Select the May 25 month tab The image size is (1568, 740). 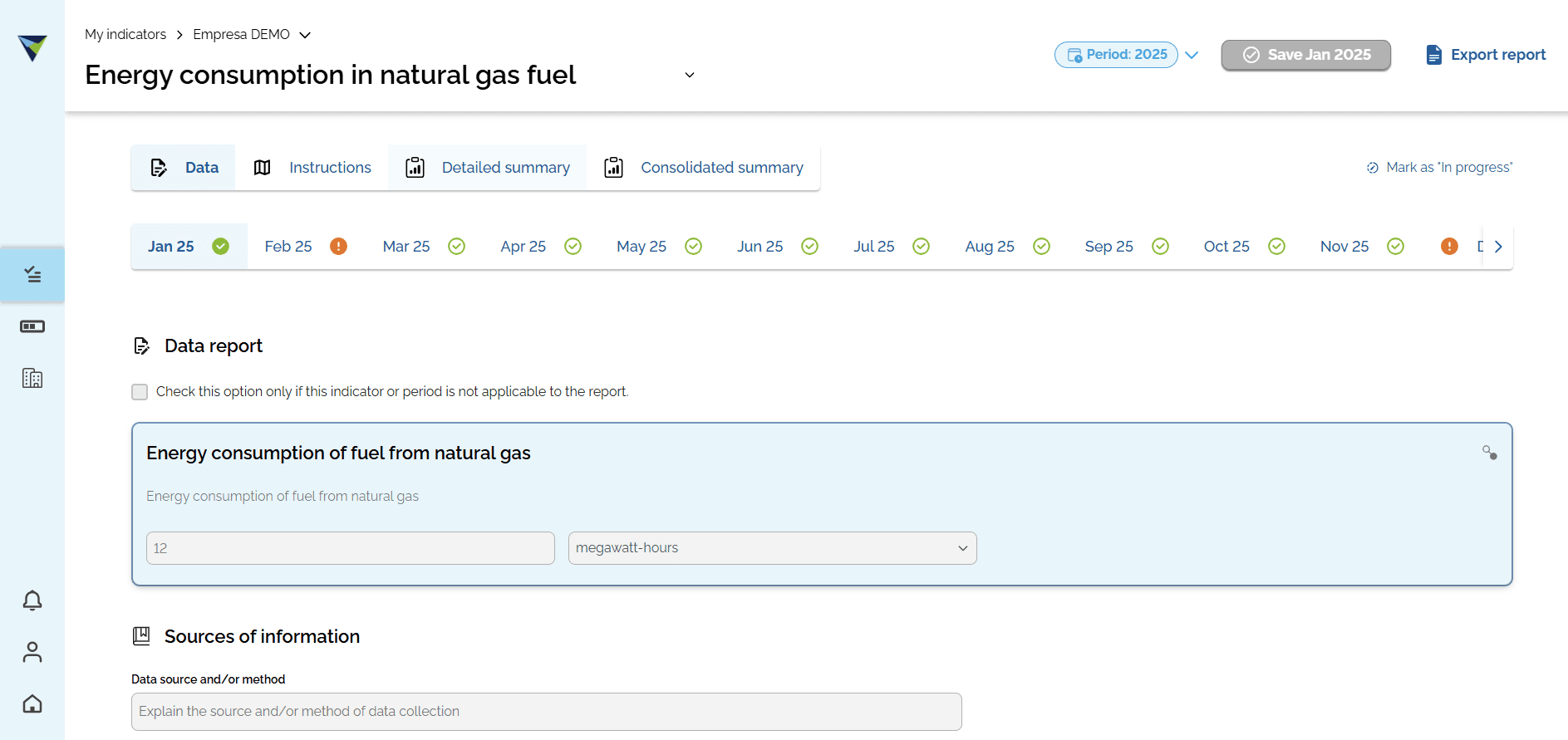tap(660, 247)
